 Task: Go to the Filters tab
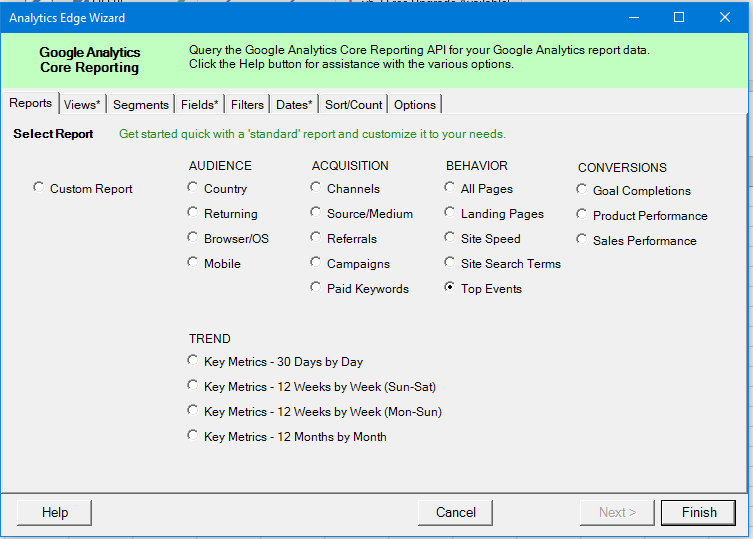[x=247, y=105]
